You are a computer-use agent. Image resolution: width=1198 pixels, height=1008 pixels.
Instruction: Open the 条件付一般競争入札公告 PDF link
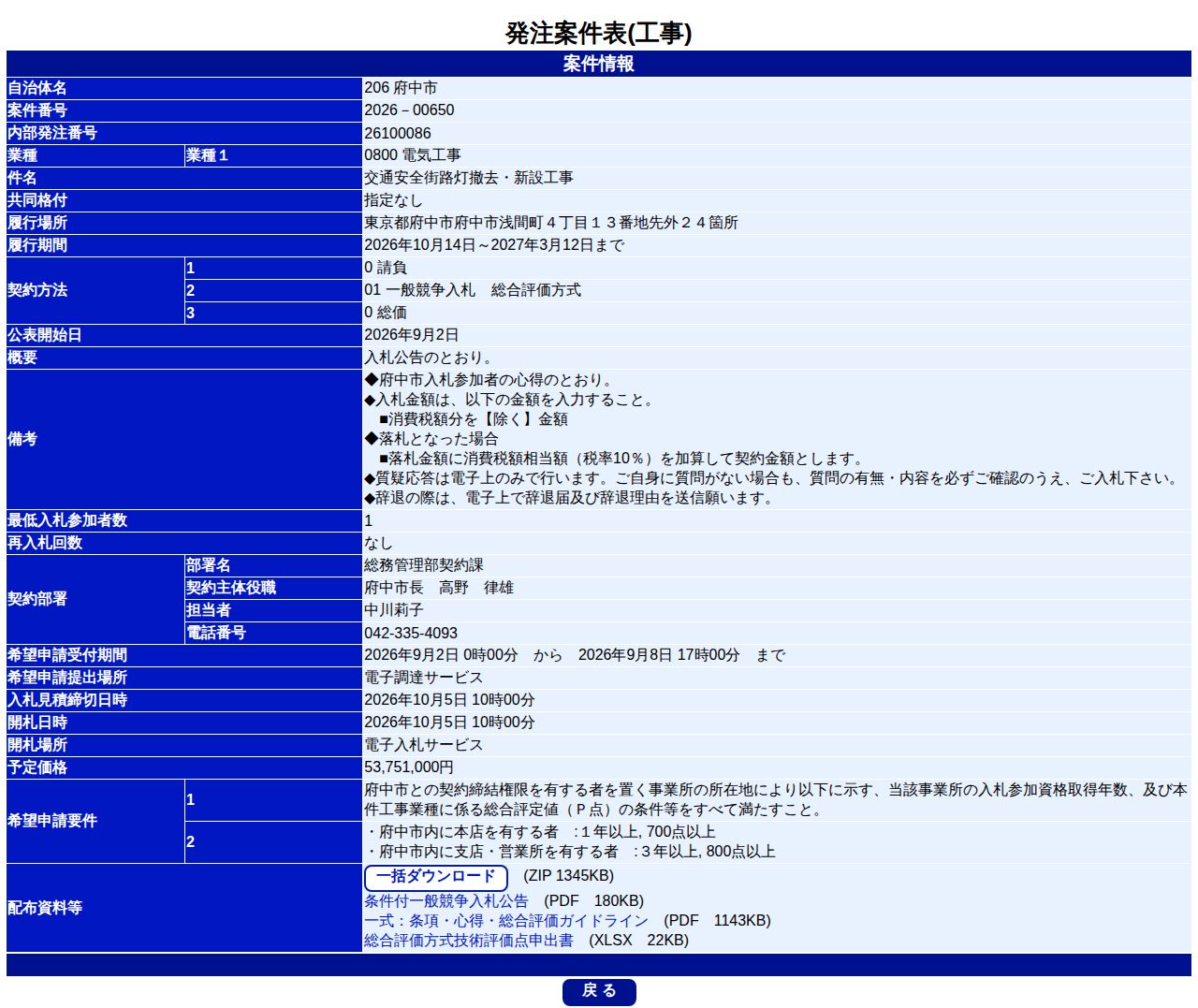pyautogui.click(x=446, y=901)
